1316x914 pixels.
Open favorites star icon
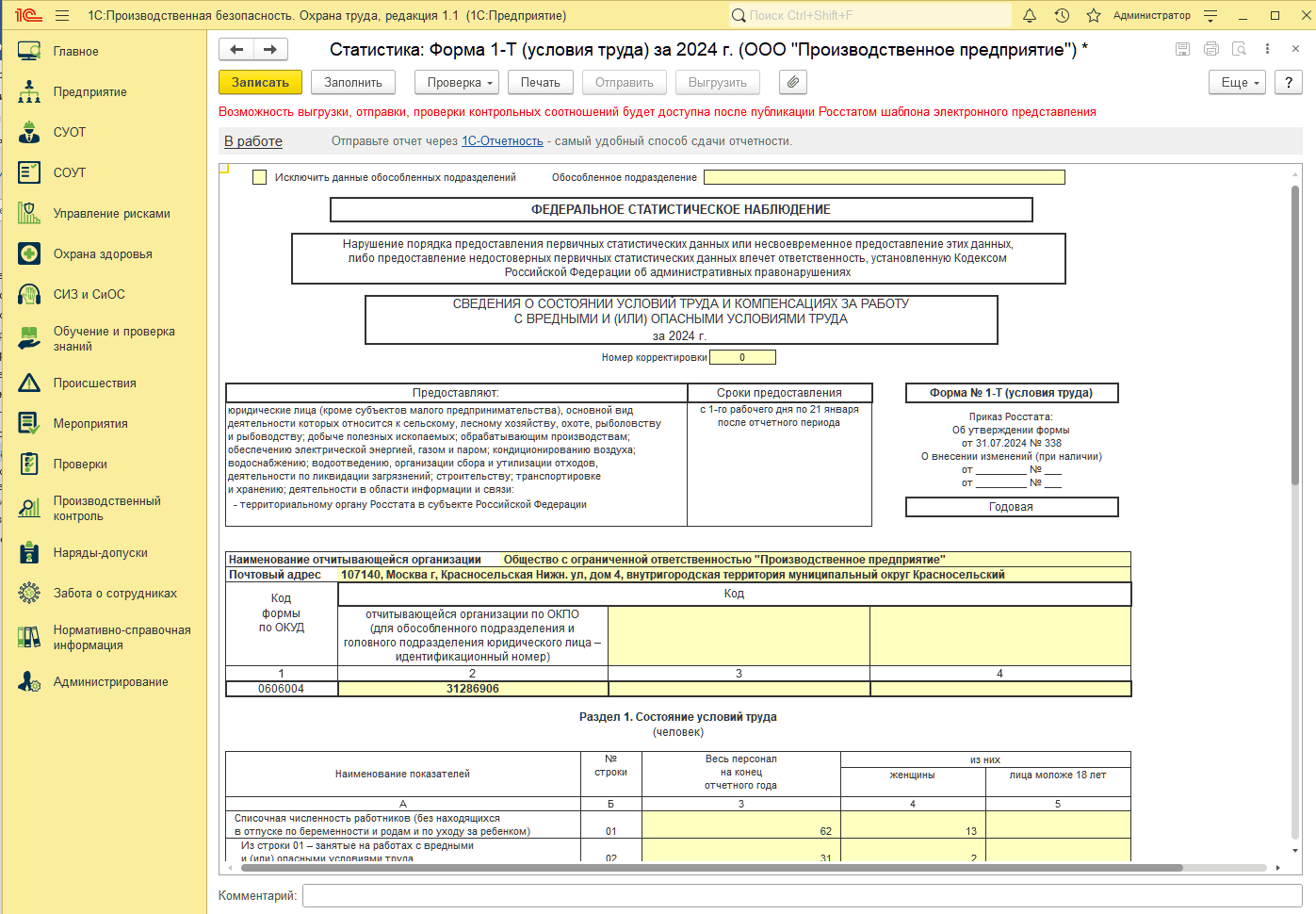(1094, 16)
